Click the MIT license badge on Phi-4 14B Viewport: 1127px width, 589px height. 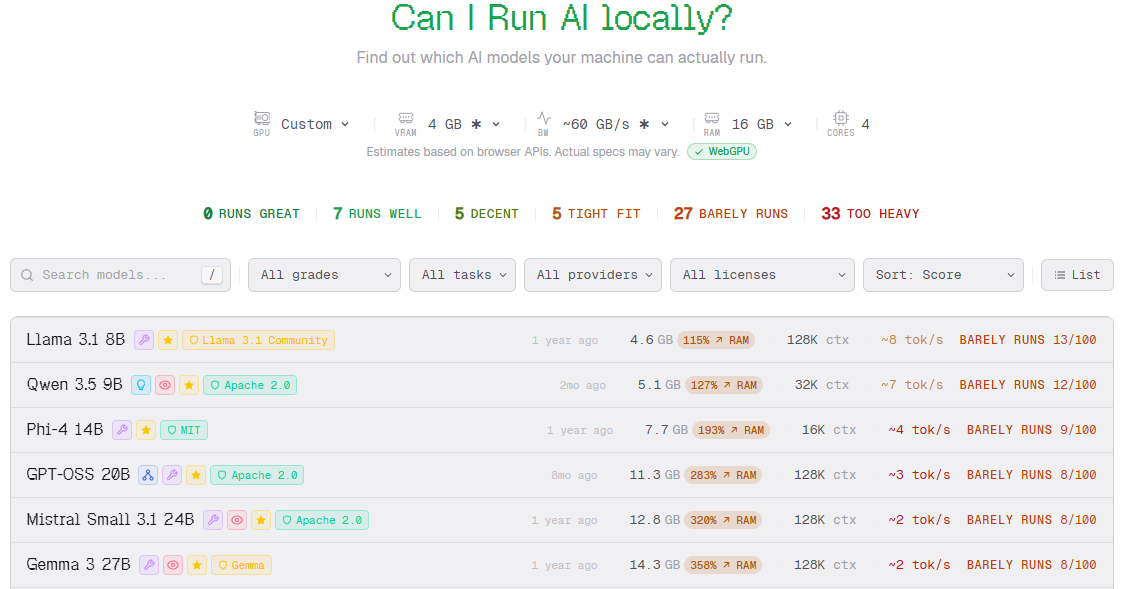(x=184, y=430)
